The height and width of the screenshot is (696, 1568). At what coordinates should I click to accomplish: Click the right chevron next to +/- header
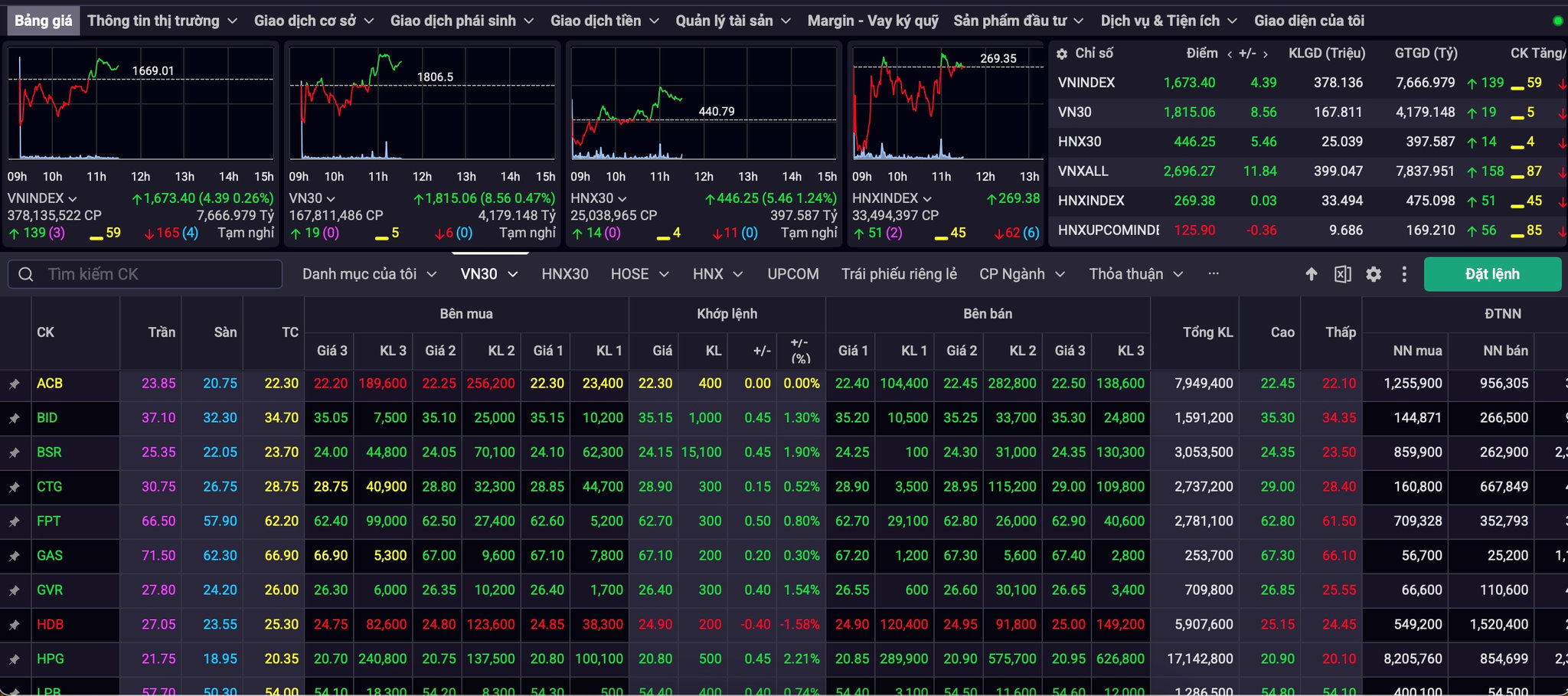pos(1266,54)
